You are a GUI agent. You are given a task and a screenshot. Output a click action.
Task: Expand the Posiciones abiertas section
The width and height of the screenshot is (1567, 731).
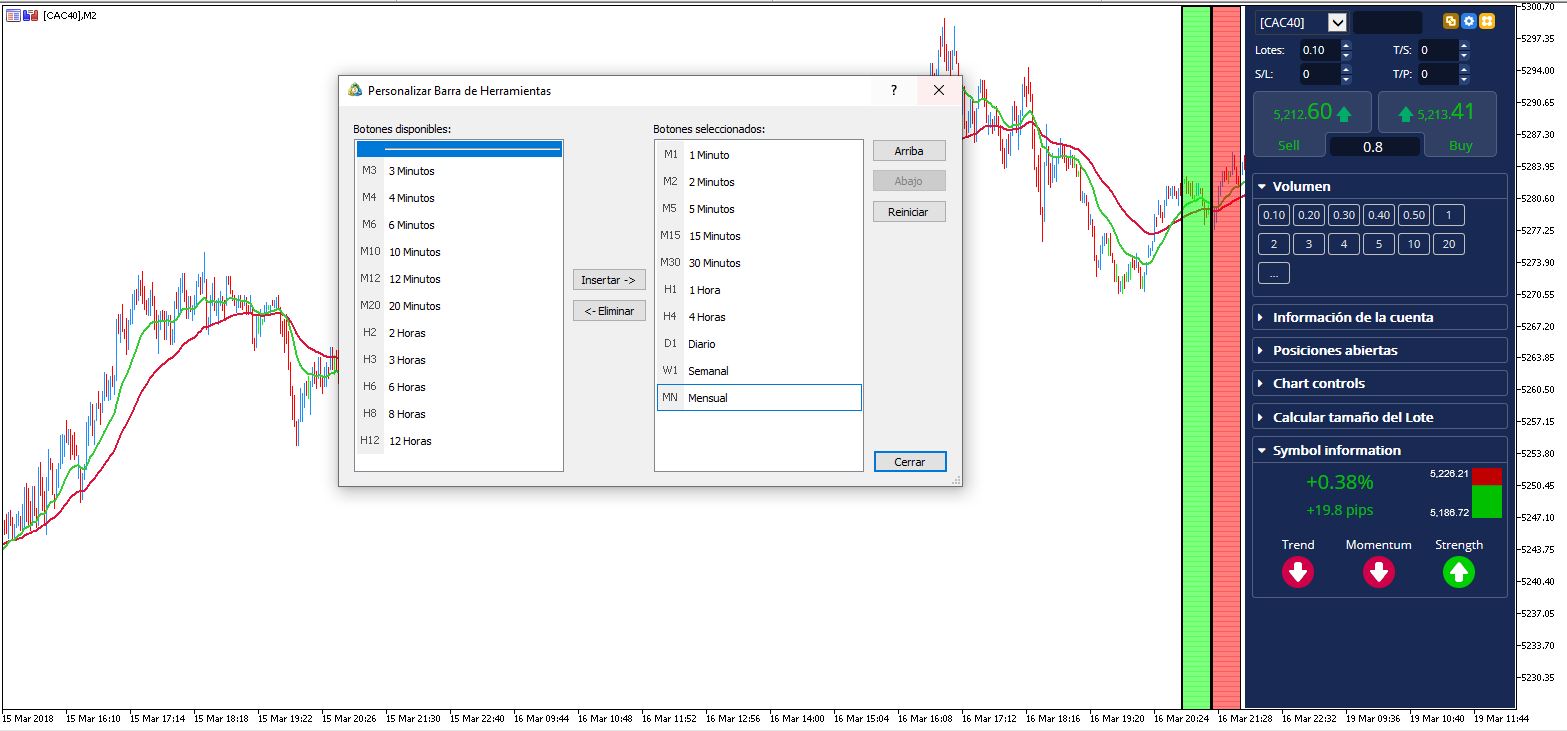[1380, 350]
